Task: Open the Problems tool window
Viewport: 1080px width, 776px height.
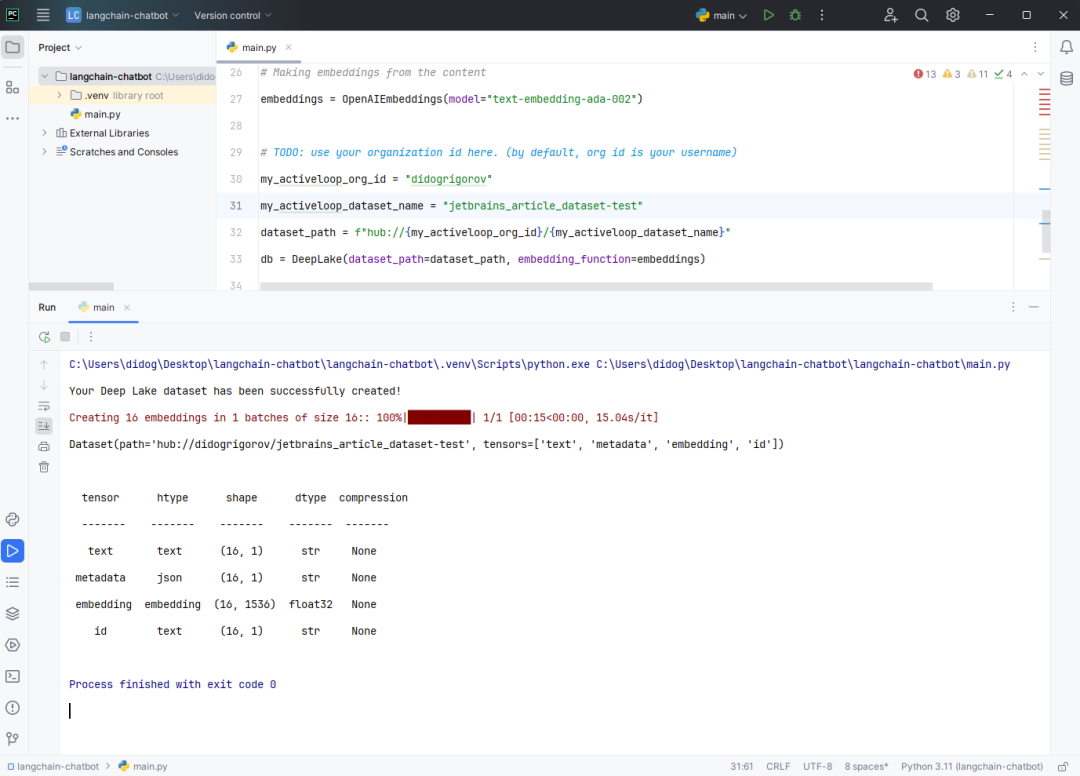Action: pos(12,708)
